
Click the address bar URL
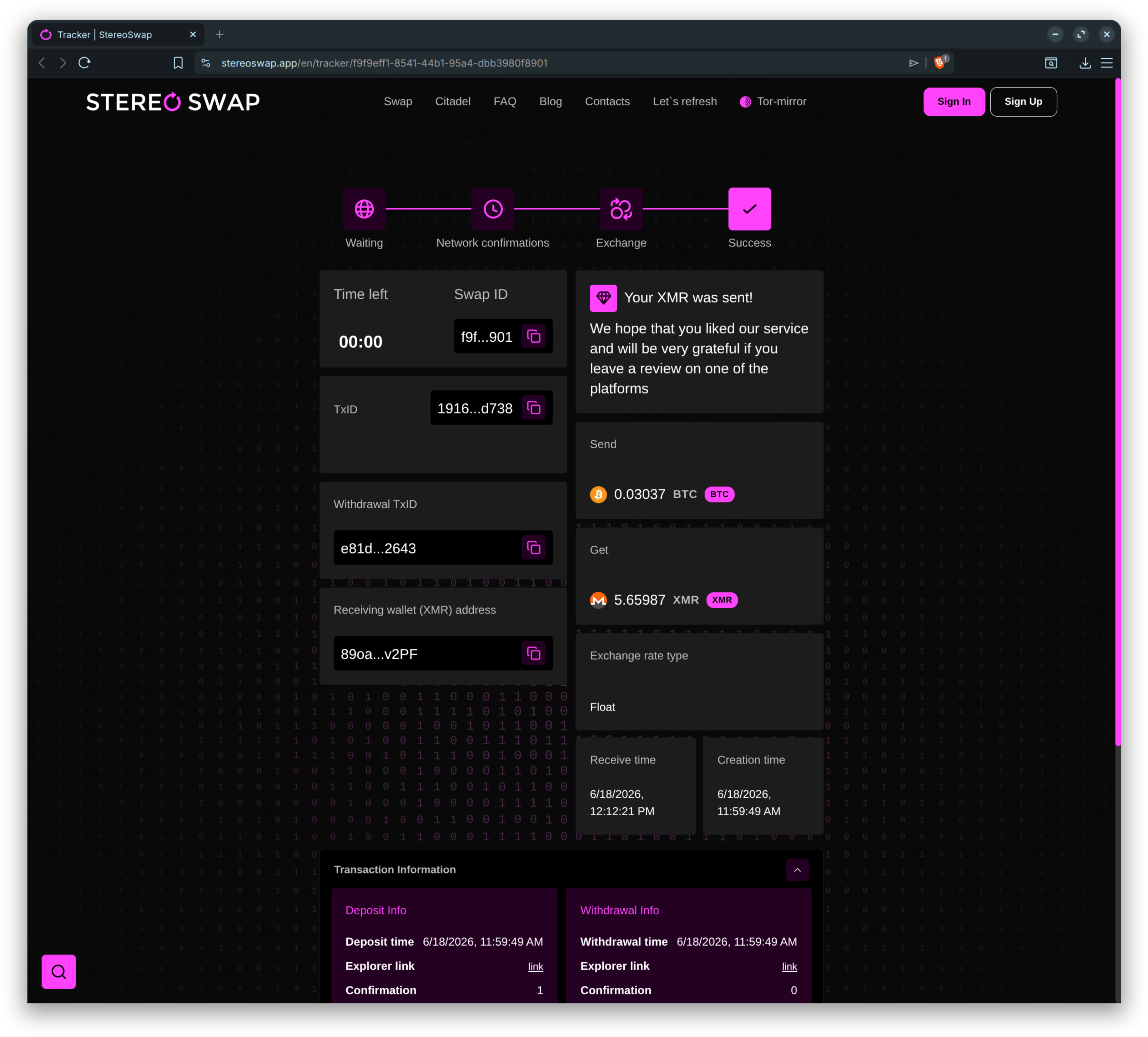click(384, 63)
